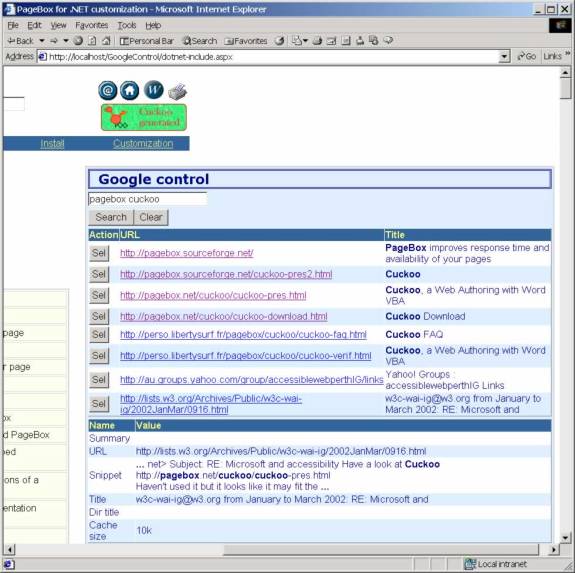This screenshot has width=575, height=573.
Task: Click the Back toolbar button
Action: [x=21, y=41]
